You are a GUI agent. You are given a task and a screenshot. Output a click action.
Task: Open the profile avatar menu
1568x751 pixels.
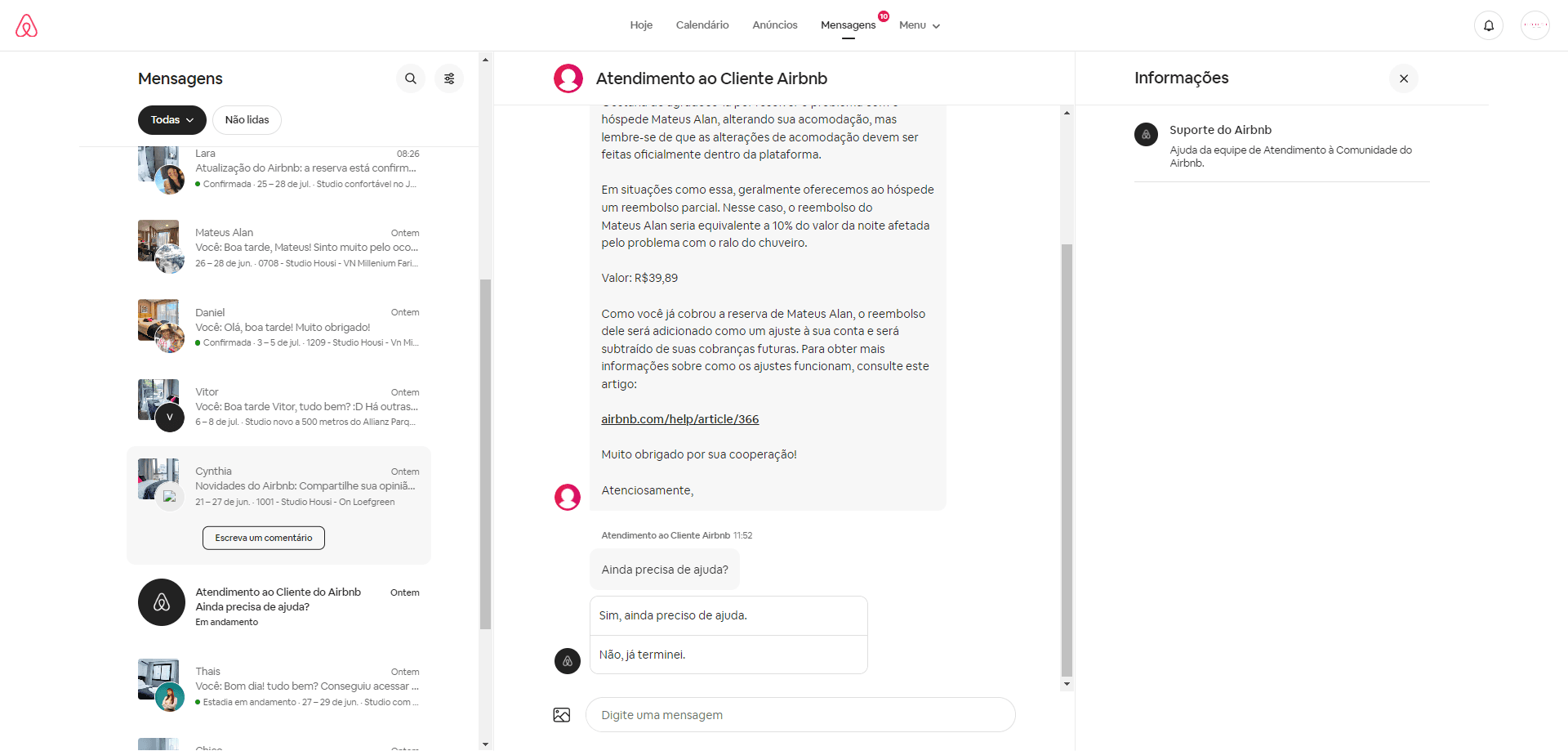point(1535,25)
